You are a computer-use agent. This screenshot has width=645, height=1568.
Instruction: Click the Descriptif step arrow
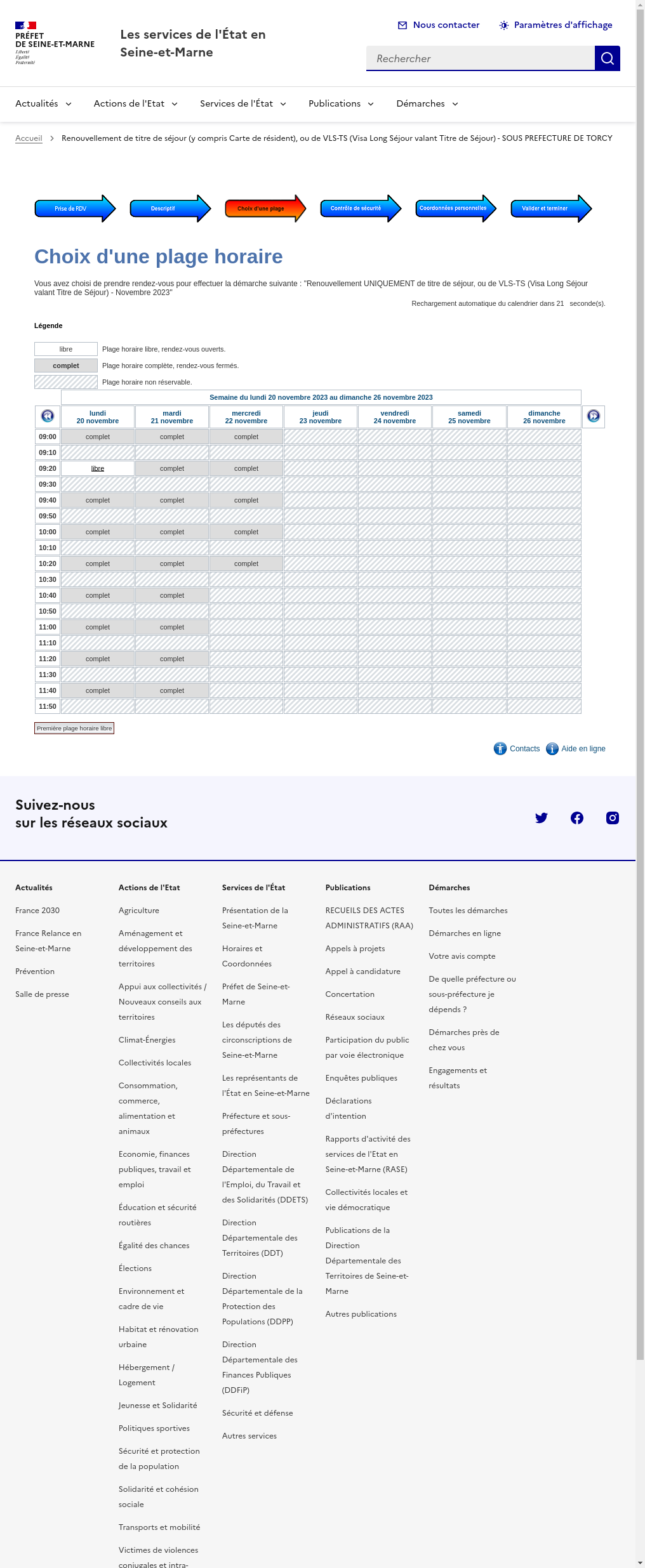[170, 209]
